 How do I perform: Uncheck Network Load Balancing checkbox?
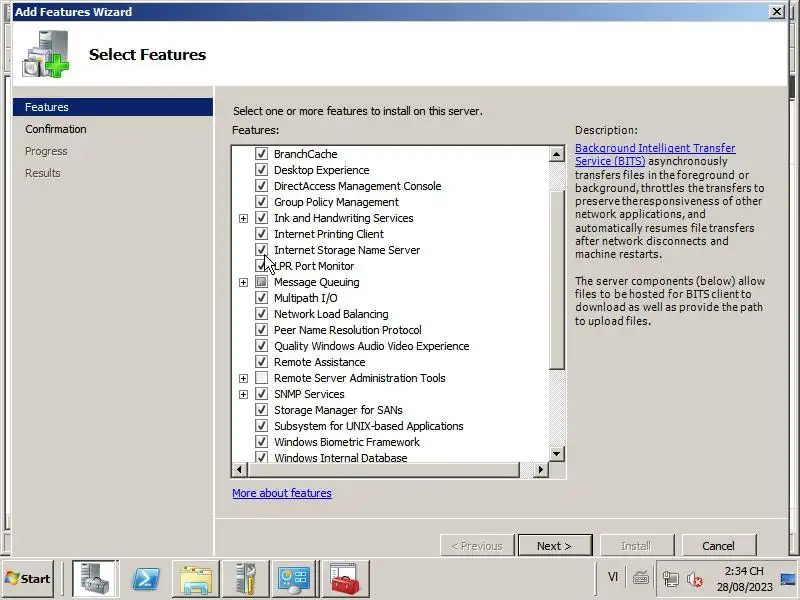click(x=261, y=314)
